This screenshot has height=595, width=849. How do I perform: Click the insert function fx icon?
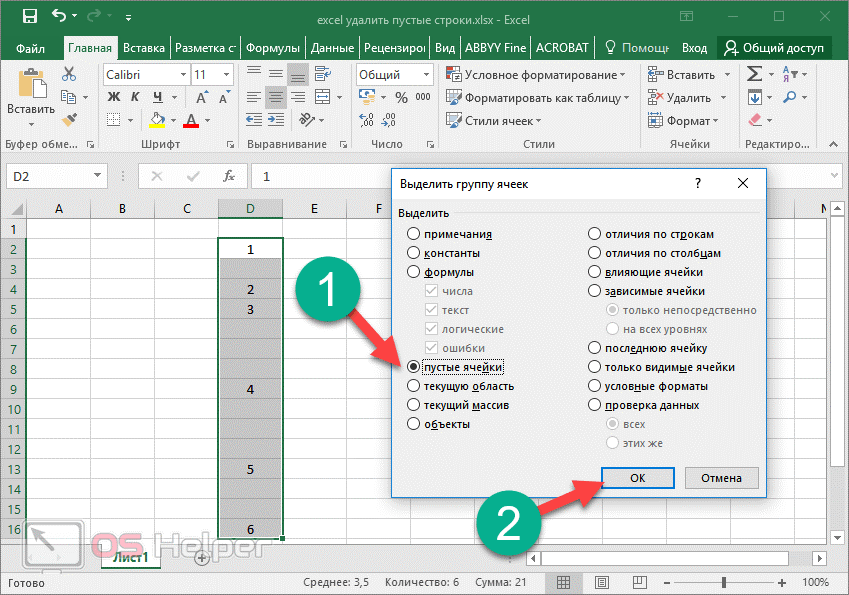click(229, 176)
